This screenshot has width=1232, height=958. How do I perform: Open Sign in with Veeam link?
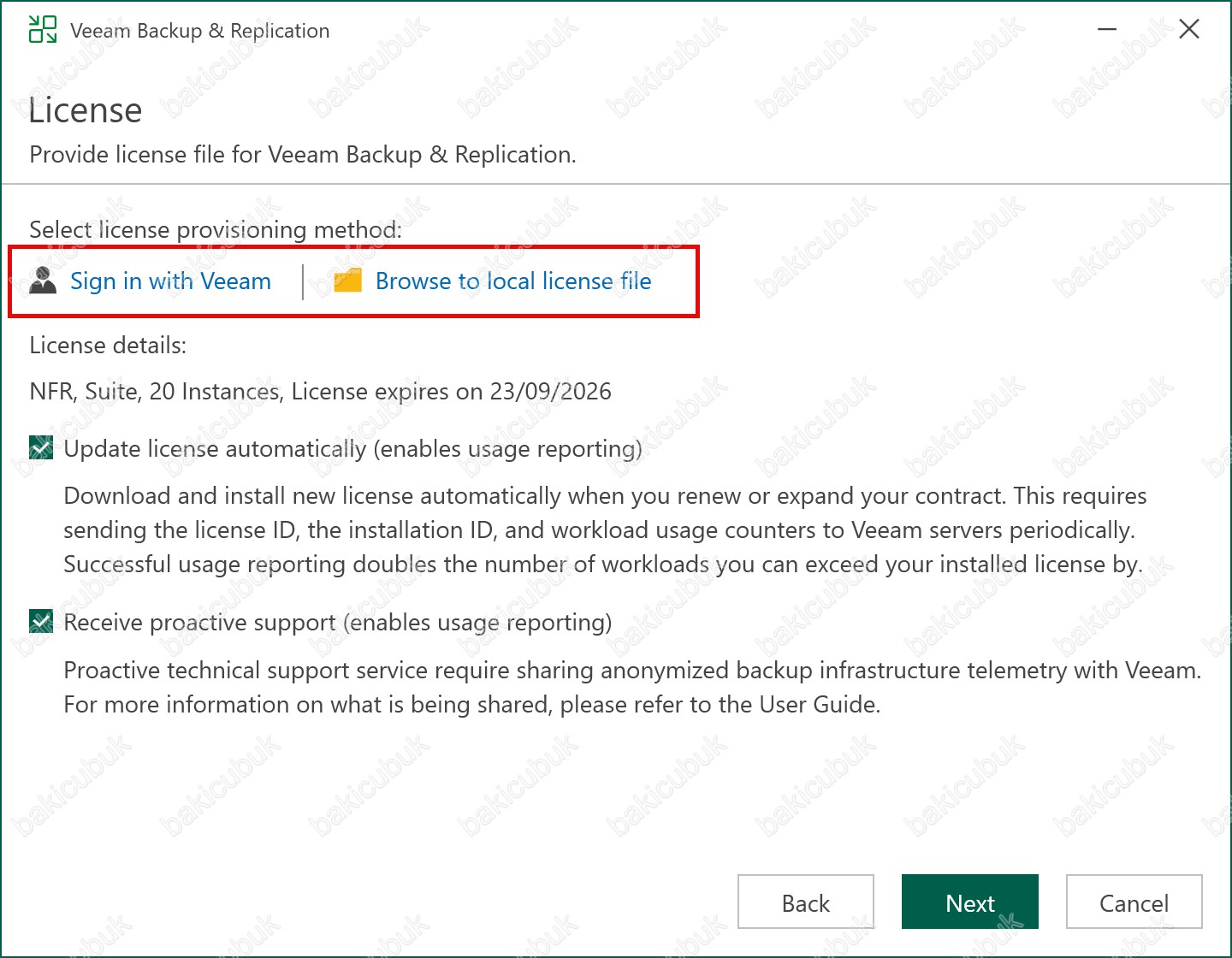(170, 281)
